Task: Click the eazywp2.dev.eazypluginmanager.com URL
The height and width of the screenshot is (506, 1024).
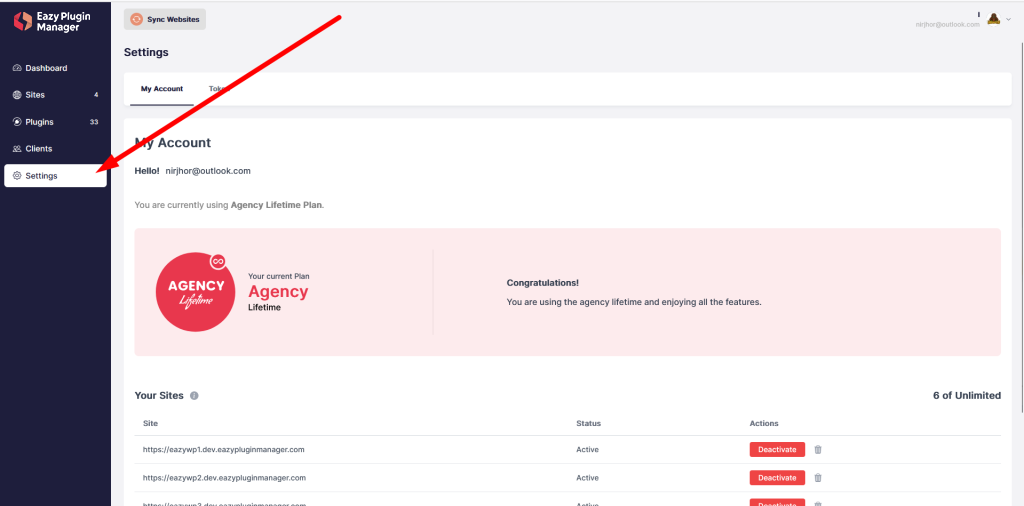Action: tap(224, 477)
